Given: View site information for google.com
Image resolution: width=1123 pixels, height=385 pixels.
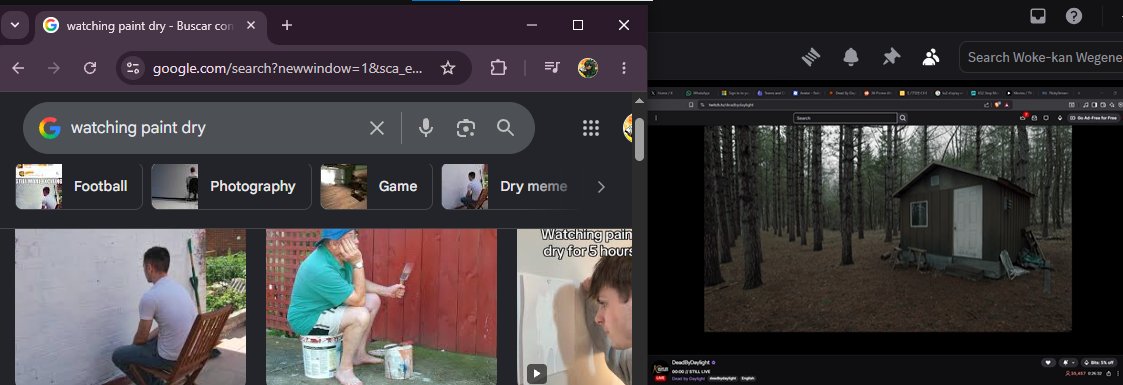Looking at the screenshot, I should coord(132,68).
